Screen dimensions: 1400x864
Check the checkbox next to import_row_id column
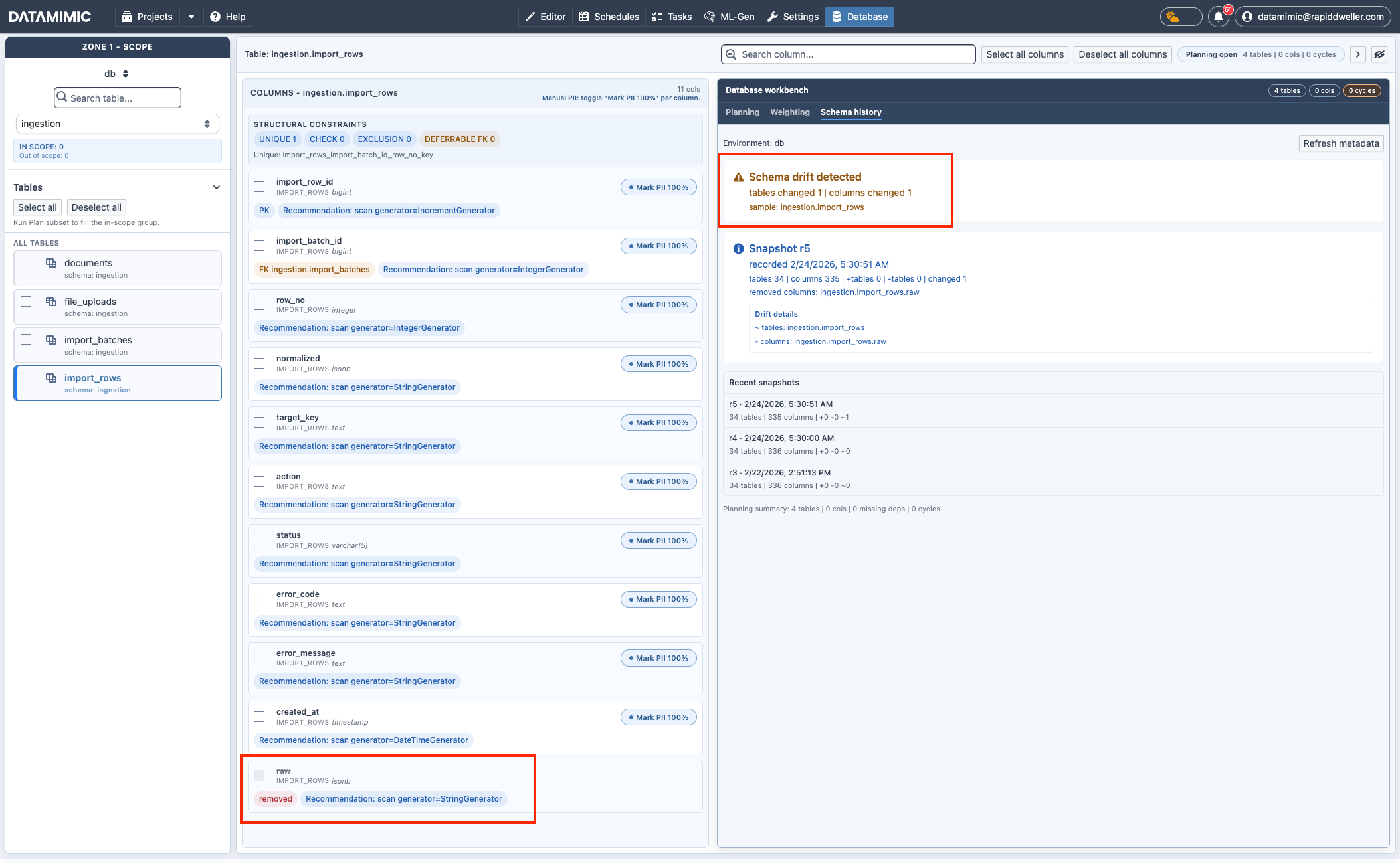(259, 187)
